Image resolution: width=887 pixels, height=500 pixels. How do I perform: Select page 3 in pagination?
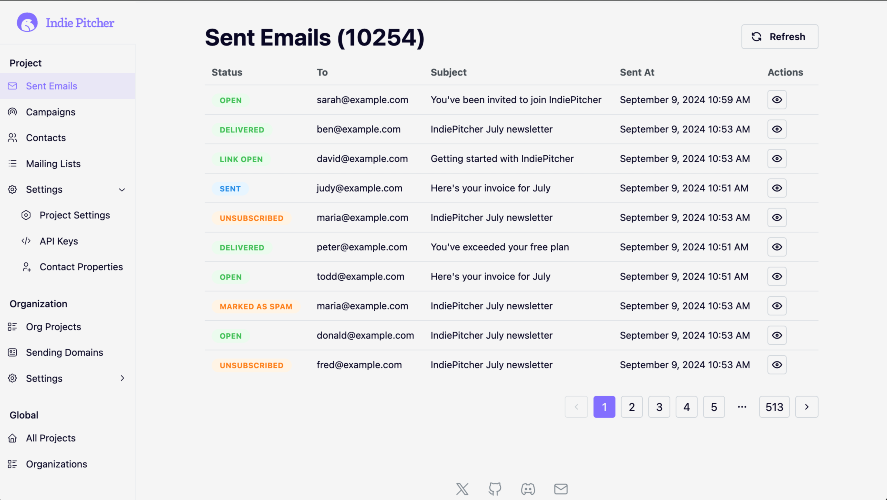659,407
